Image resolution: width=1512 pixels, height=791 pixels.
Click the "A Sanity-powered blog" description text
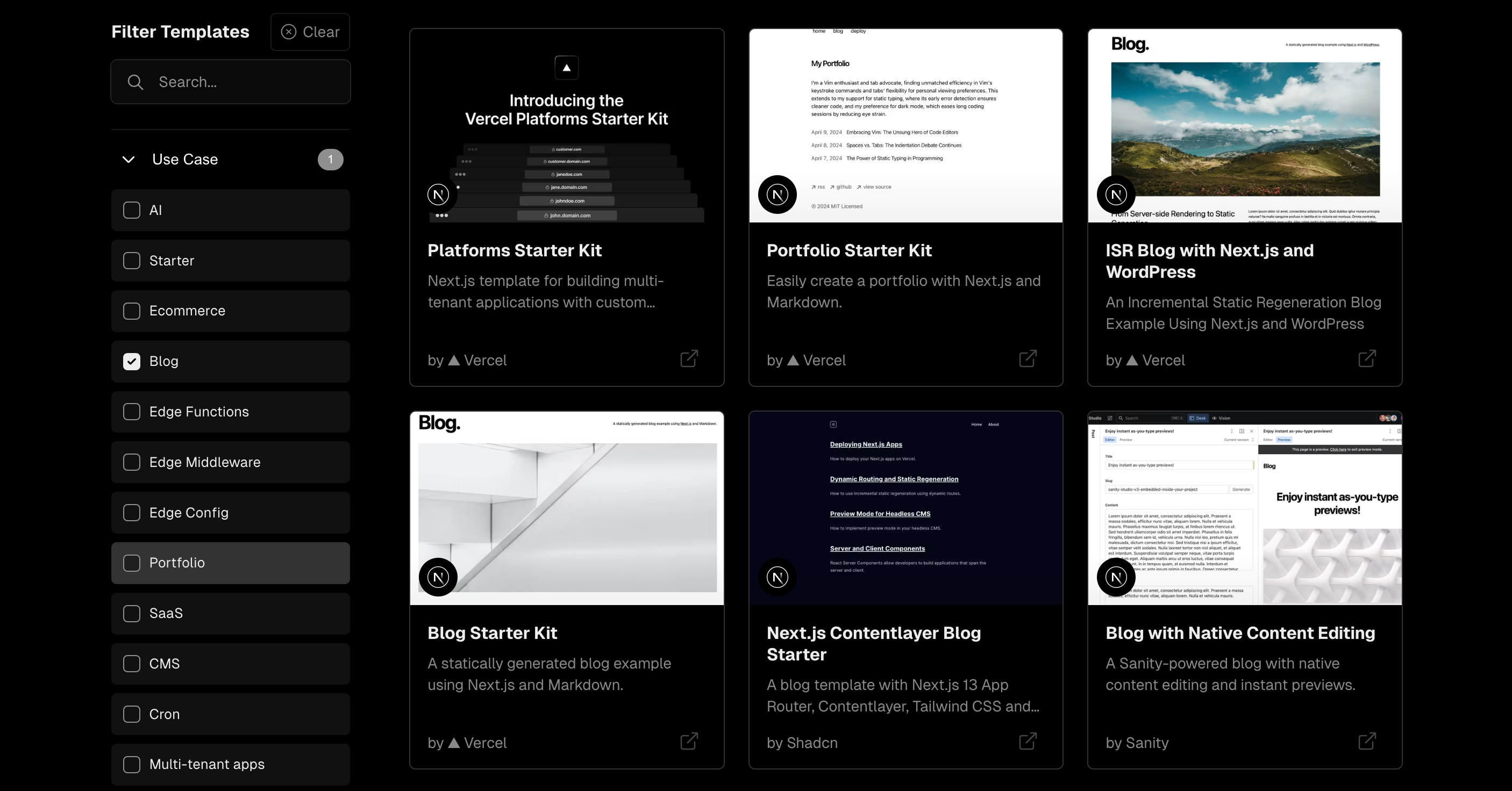pyautogui.click(x=1230, y=674)
